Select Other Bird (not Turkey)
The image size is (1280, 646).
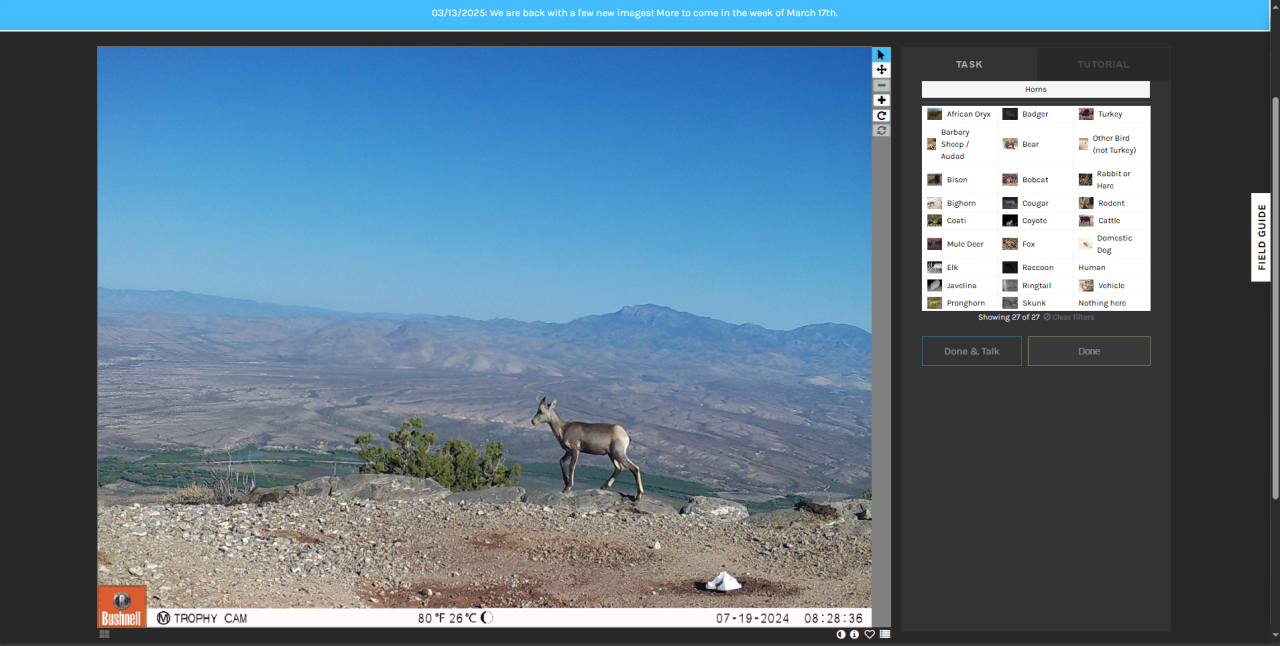[1112, 144]
